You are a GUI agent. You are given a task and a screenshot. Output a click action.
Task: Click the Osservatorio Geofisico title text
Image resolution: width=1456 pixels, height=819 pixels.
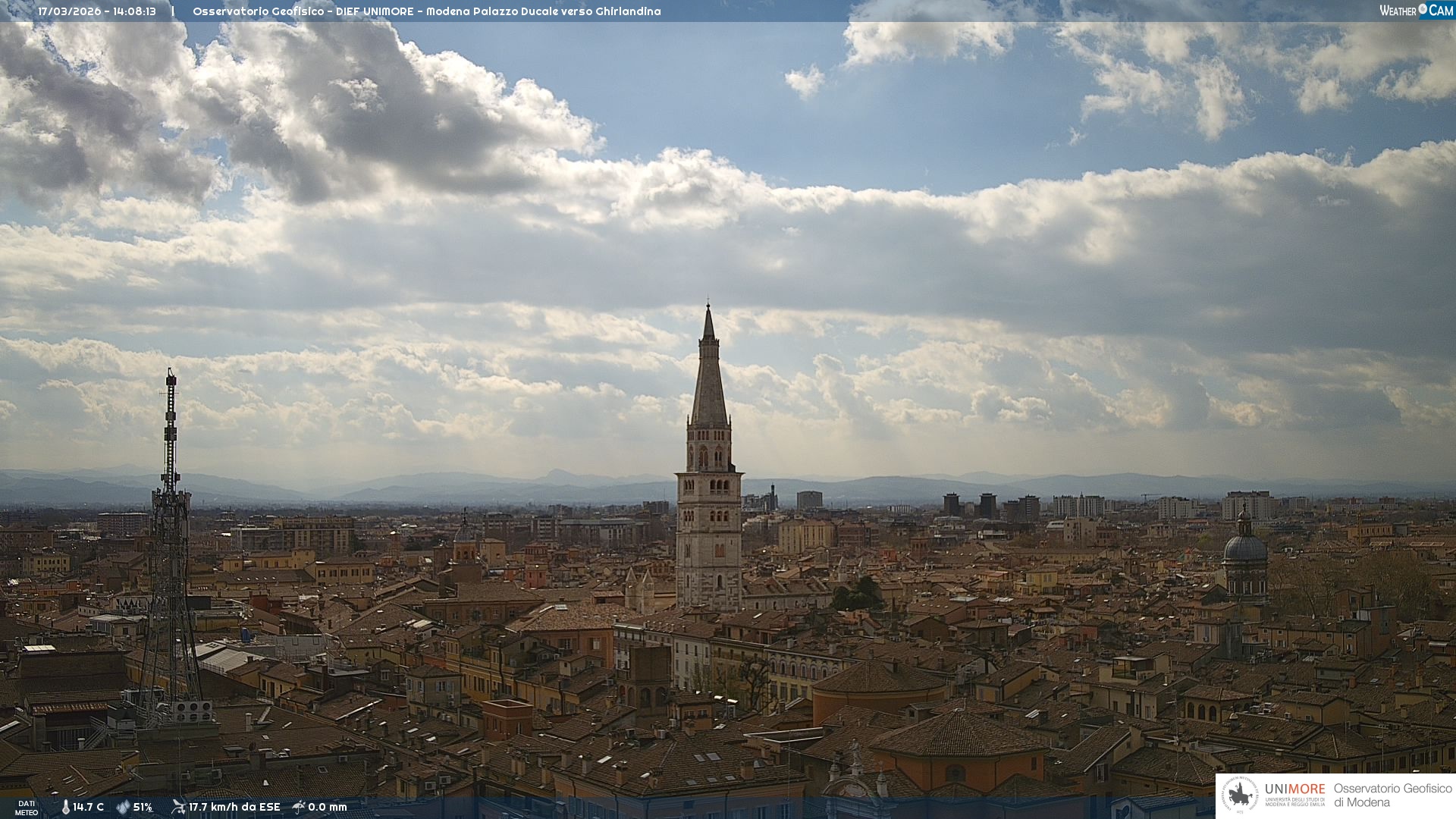click(259, 11)
